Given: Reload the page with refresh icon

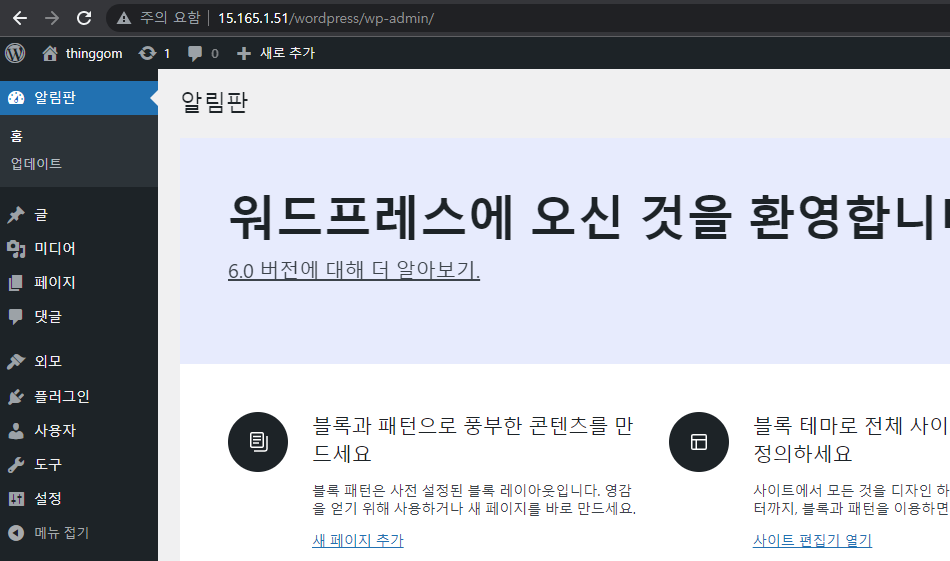Looking at the screenshot, I should [x=84, y=18].
